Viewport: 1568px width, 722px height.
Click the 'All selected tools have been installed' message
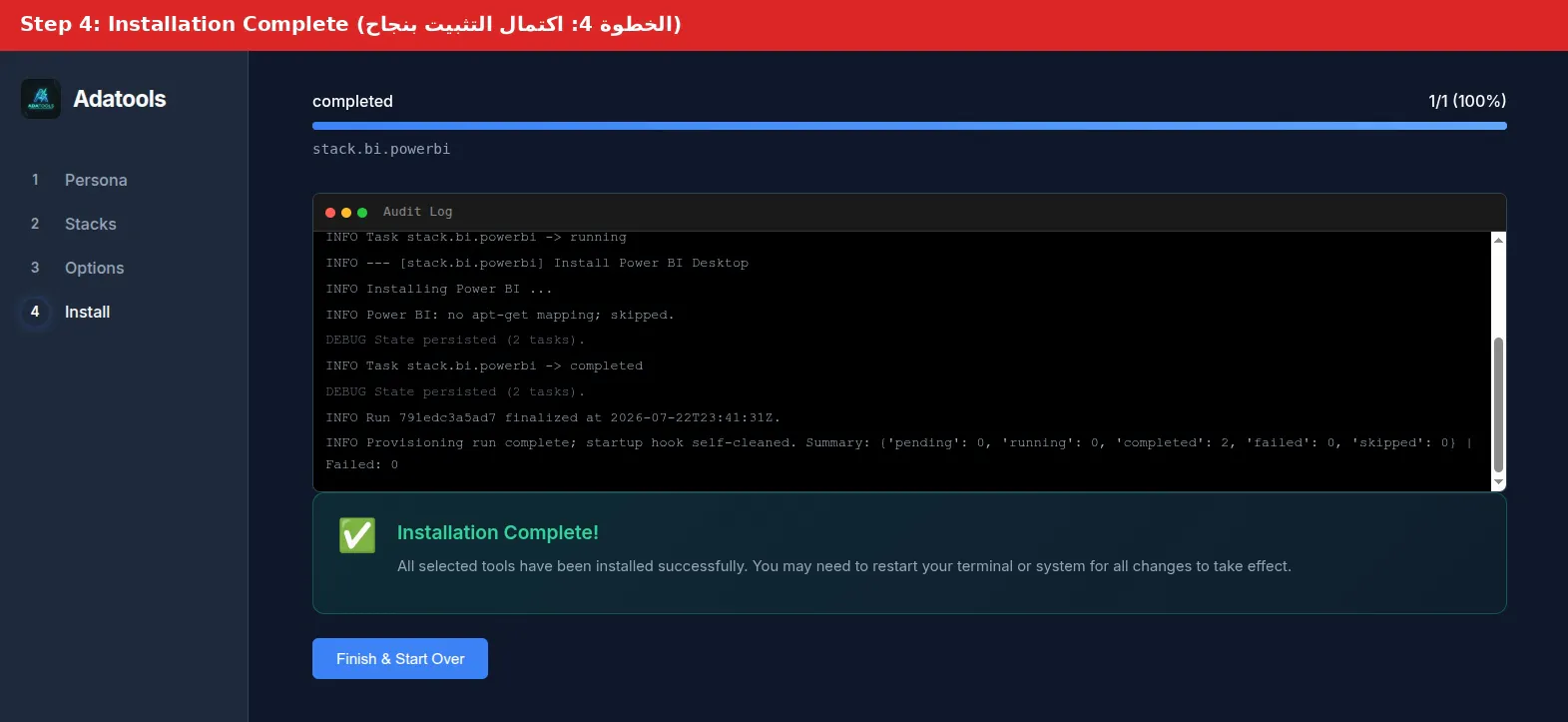coord(844,566)
